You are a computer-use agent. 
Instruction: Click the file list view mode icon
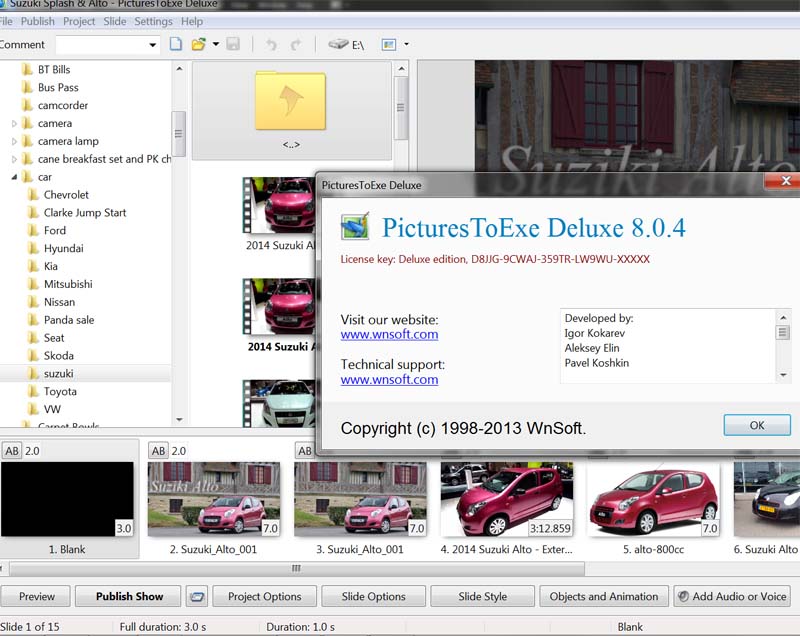389,45
